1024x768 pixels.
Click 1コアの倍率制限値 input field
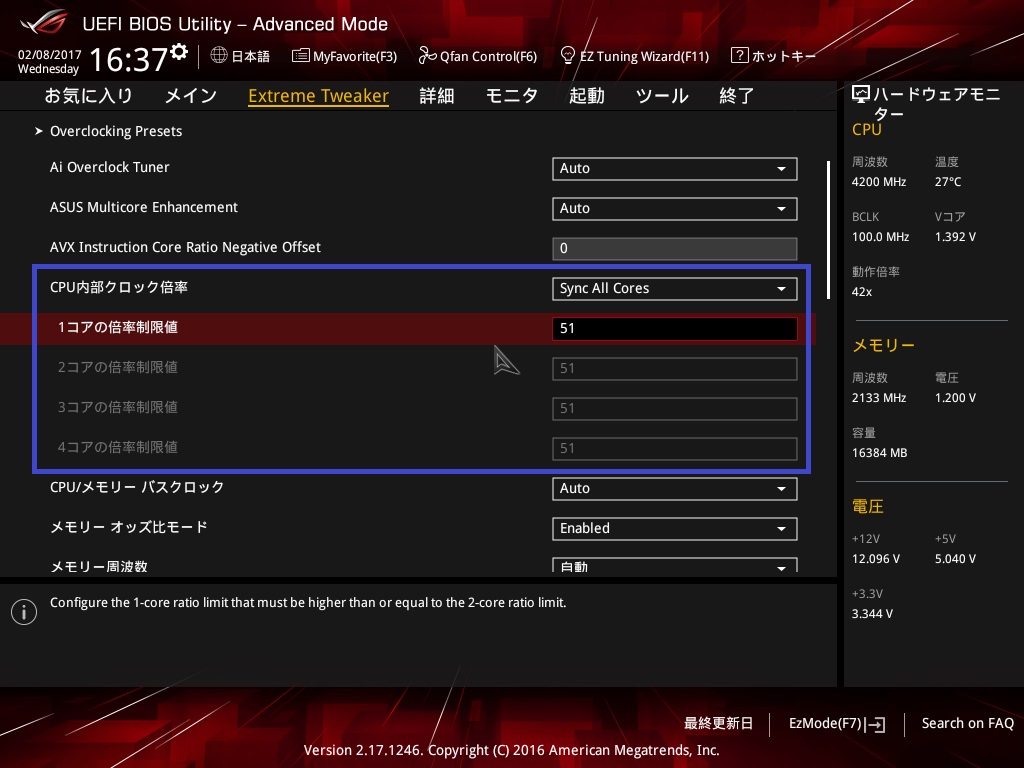point(674,328)
